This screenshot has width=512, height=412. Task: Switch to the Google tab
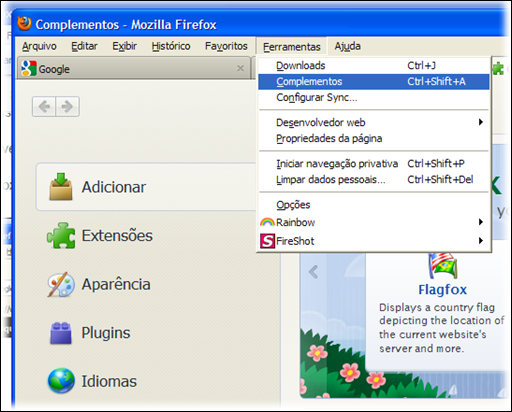134,68
